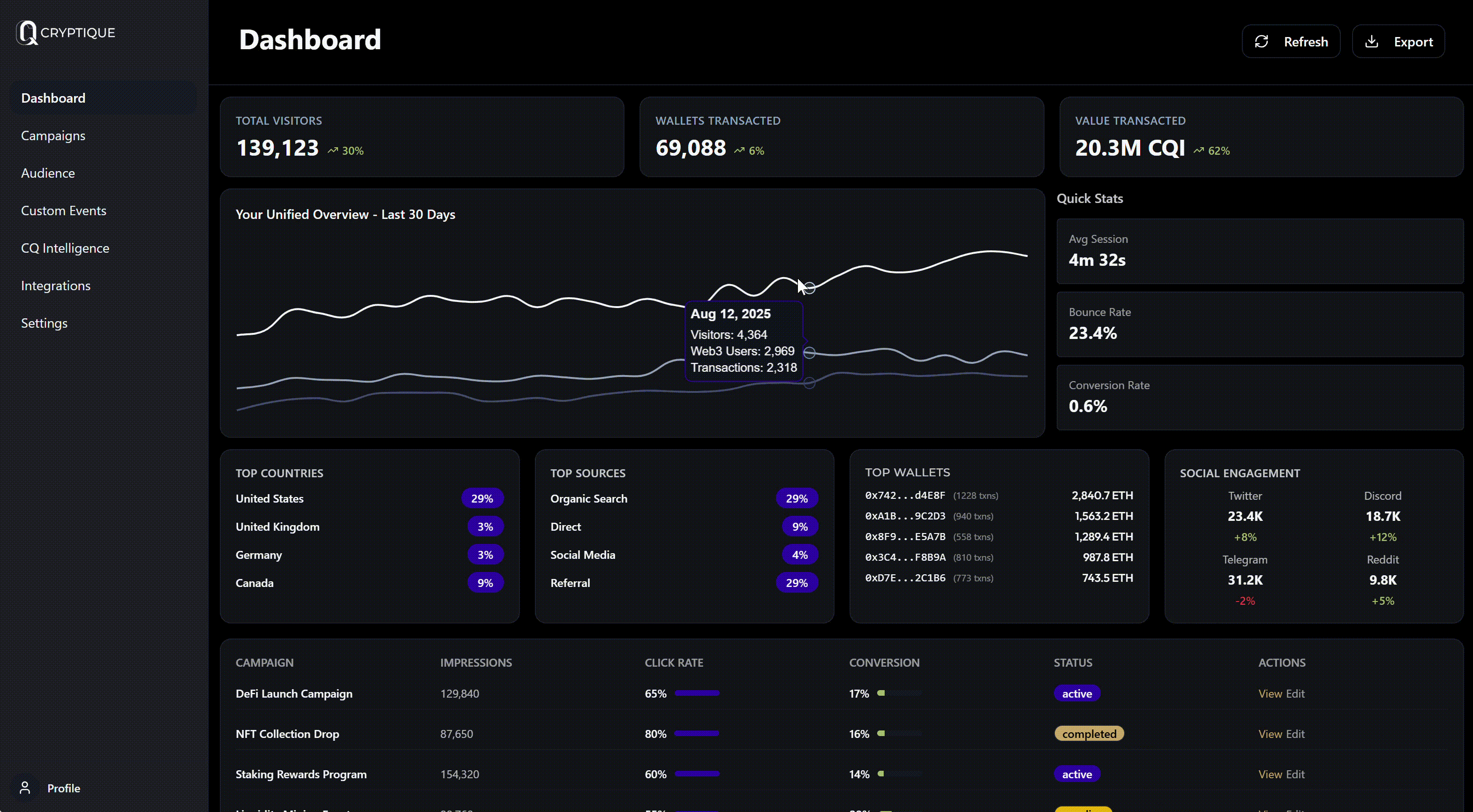Open Custom Events in the sidebar
The height and width of the screenshot is (812, 1473).
pos(63,211)
